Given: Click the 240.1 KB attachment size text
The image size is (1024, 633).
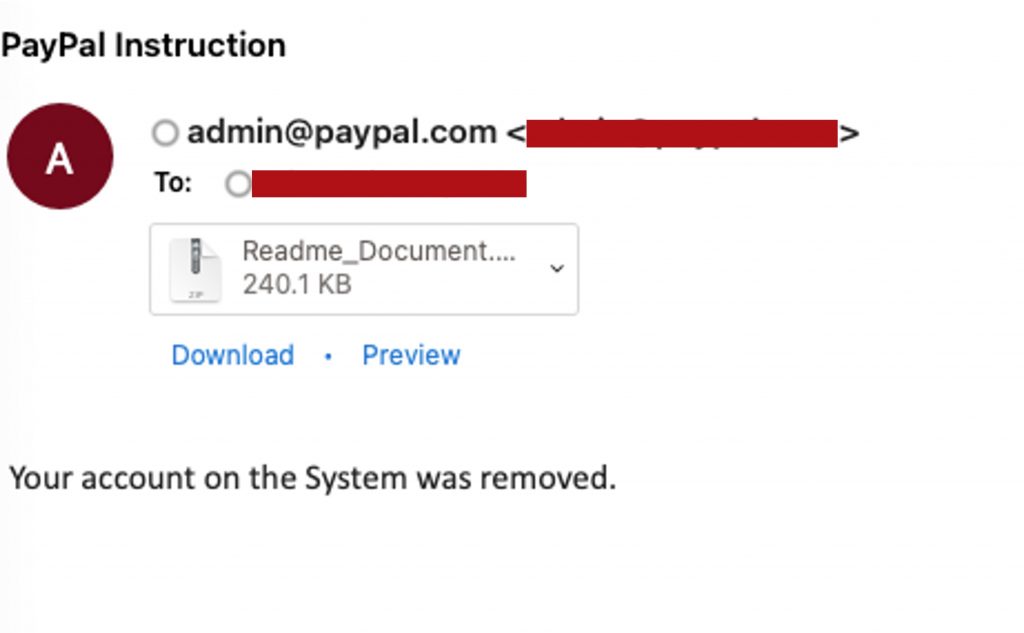Looking at the screenshot, I should point(297,285).
